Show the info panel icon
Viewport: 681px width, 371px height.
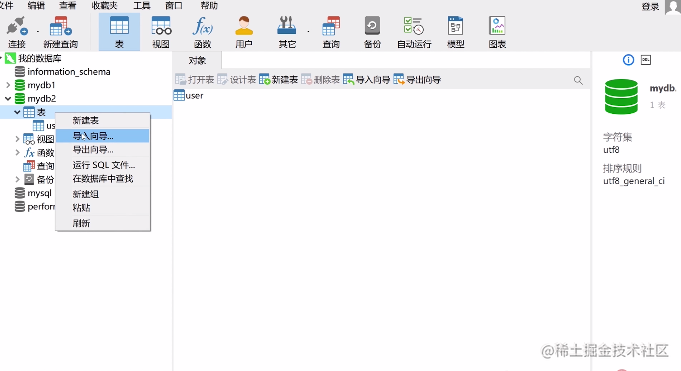click(628, 60)
